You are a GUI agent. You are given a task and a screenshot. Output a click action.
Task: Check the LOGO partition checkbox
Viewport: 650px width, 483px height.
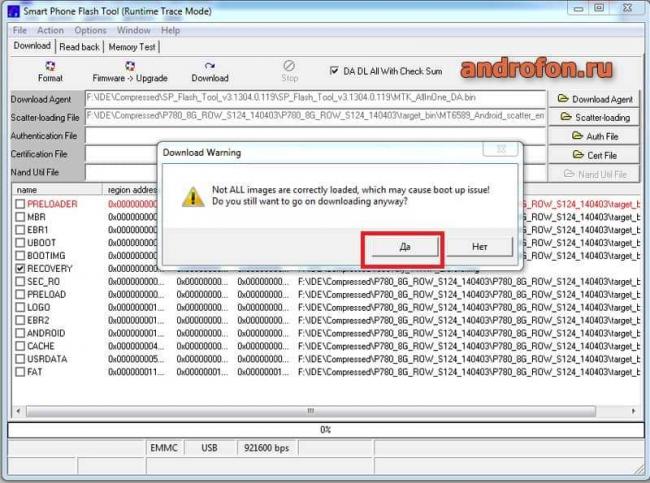[20, 307]
